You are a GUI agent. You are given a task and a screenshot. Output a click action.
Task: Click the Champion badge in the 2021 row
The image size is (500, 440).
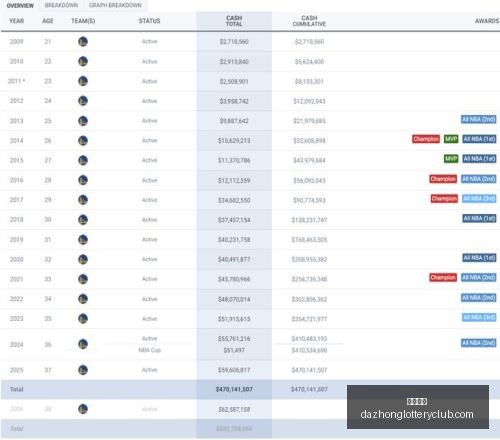[x=443, y=277]
